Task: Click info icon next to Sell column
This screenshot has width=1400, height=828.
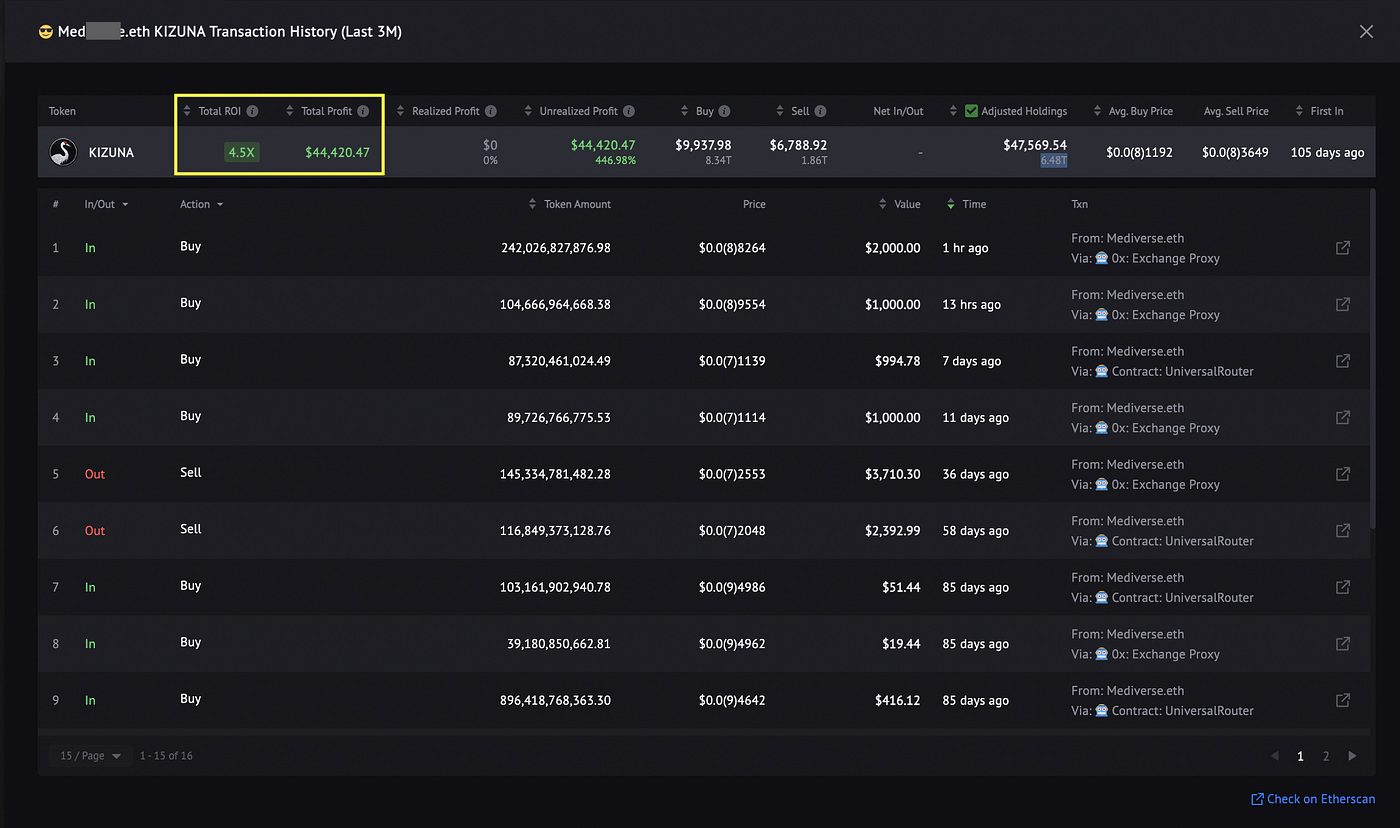Action: [x=820, y=111]
